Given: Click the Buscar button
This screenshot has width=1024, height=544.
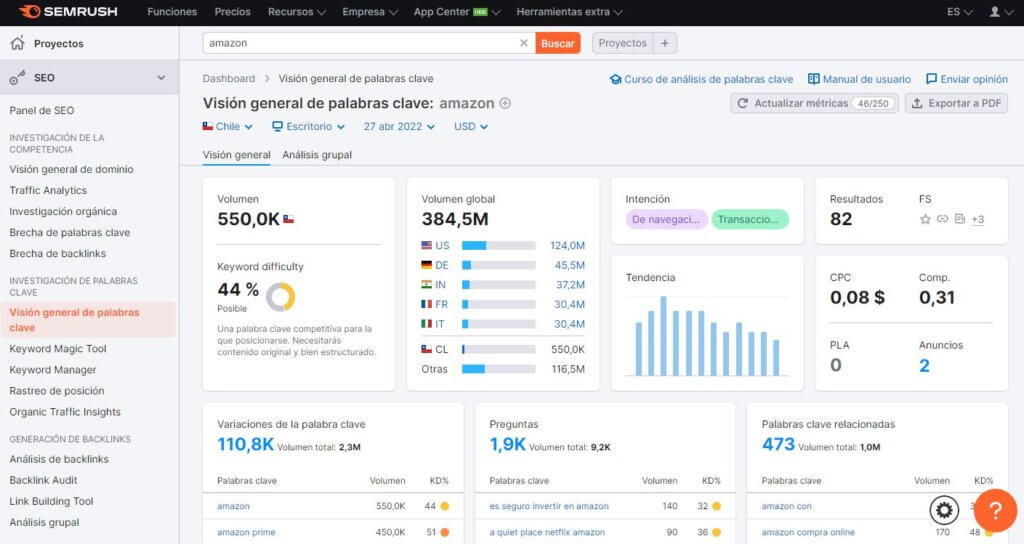Looking at the screenshot, I should pyautogui.click(x=558, y=43).
